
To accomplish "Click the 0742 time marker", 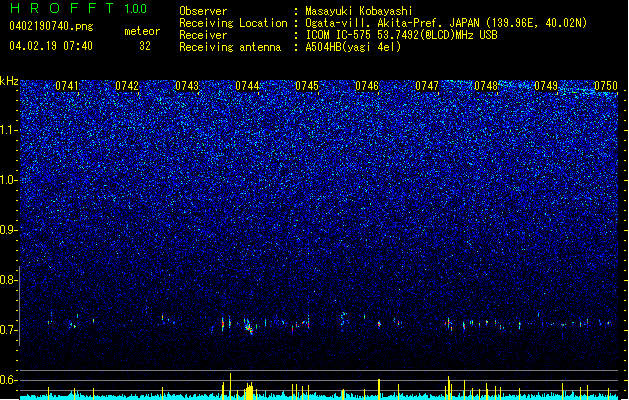I will pyautogui.click(x=127, y=86).
